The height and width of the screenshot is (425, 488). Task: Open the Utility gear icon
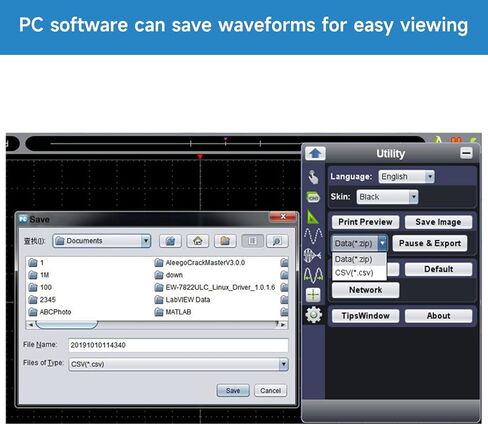314,315
